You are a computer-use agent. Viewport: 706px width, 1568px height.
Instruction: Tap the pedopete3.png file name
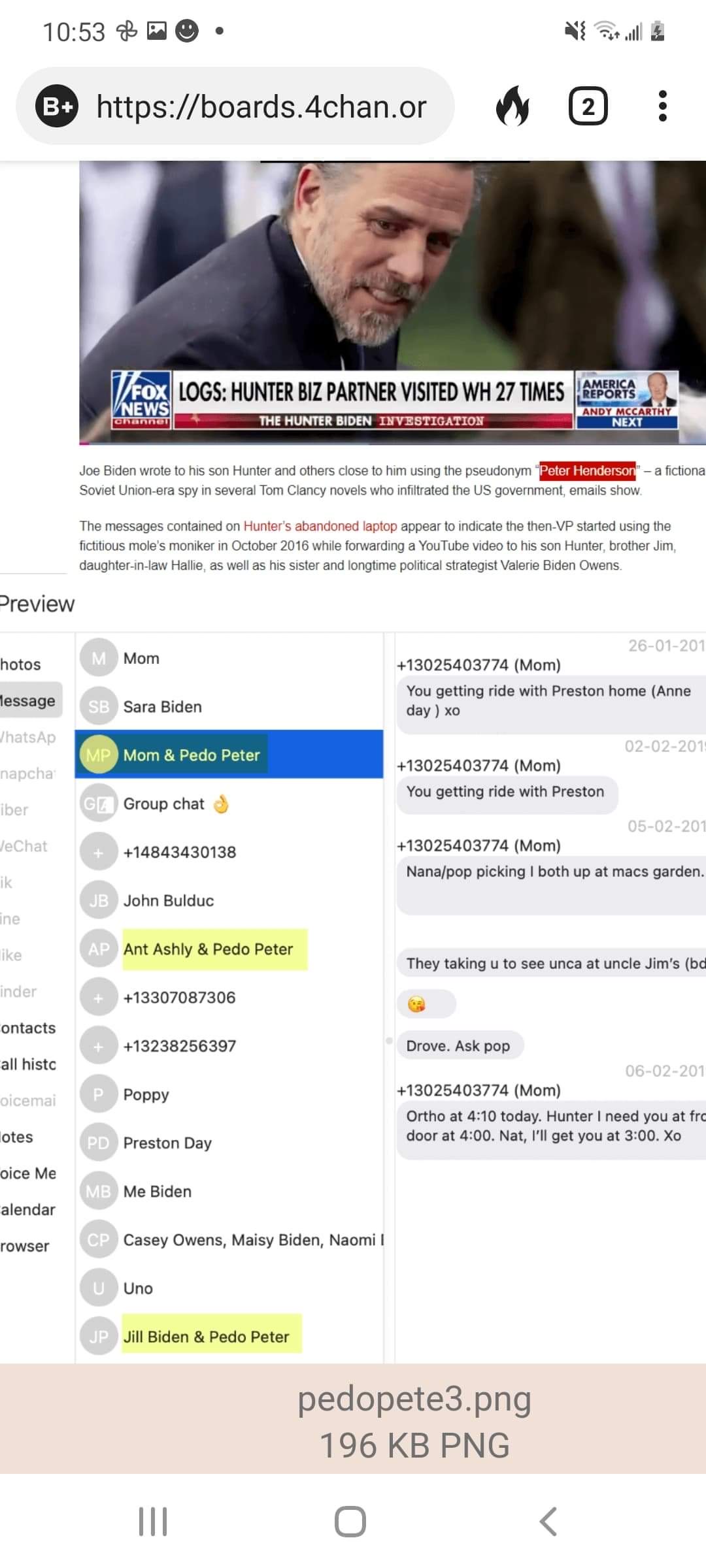(414, 1399)
